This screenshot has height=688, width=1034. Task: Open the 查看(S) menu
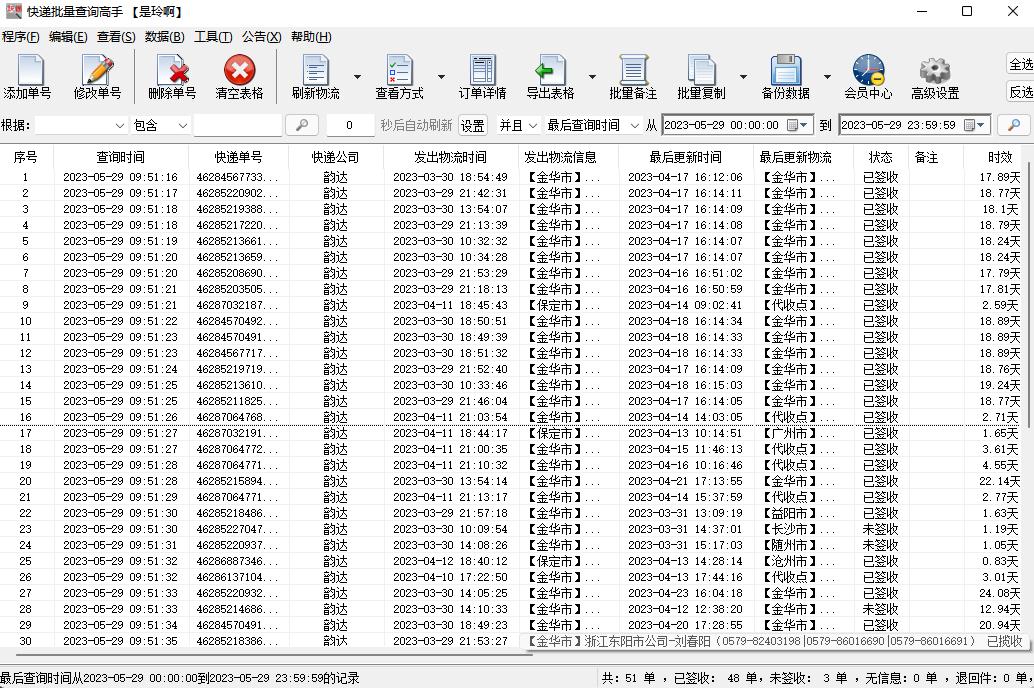point(116,37)
